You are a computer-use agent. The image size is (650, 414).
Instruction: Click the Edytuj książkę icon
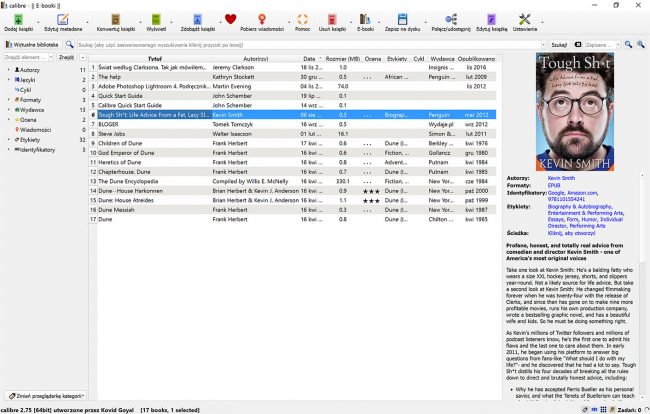click(492, 19)
